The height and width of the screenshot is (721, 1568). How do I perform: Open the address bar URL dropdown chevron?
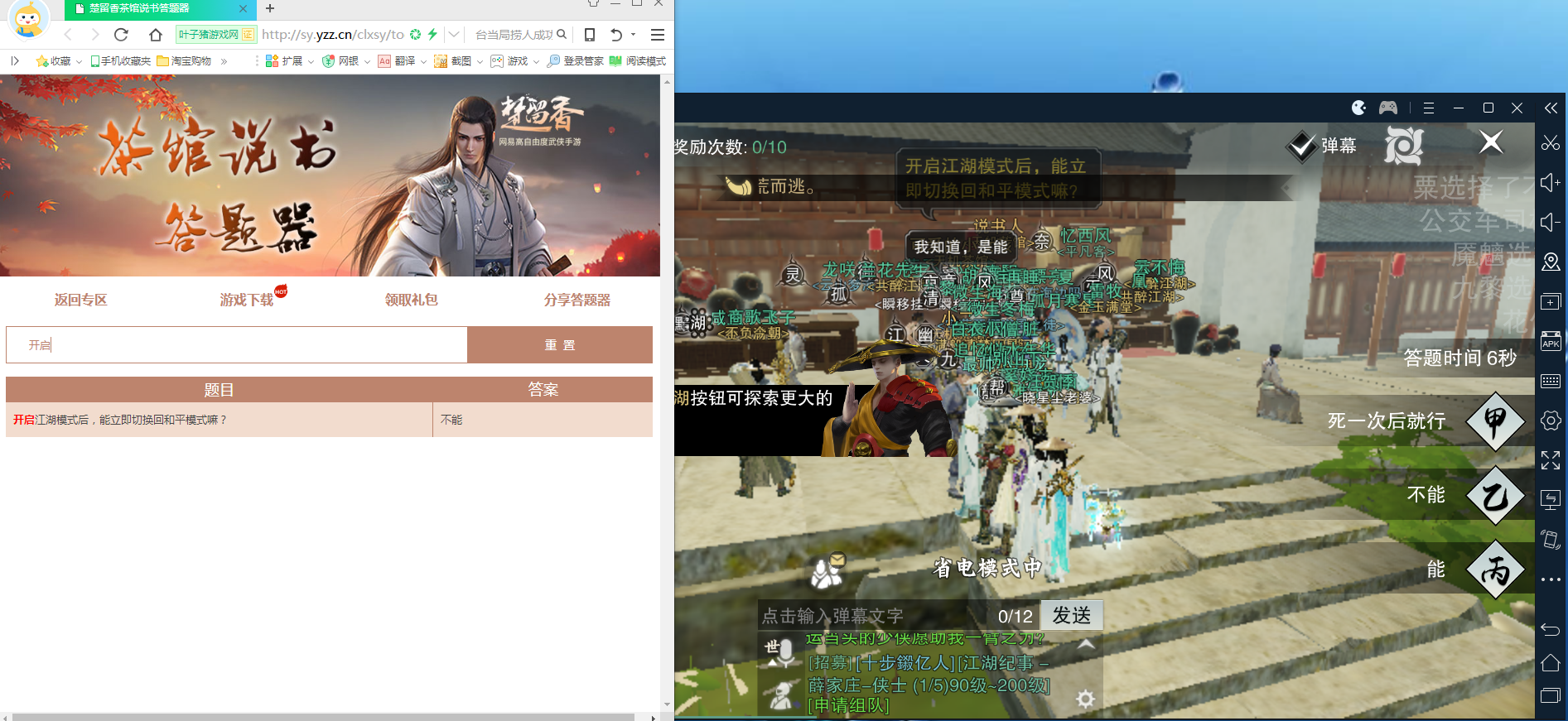(x=453, y=35)
